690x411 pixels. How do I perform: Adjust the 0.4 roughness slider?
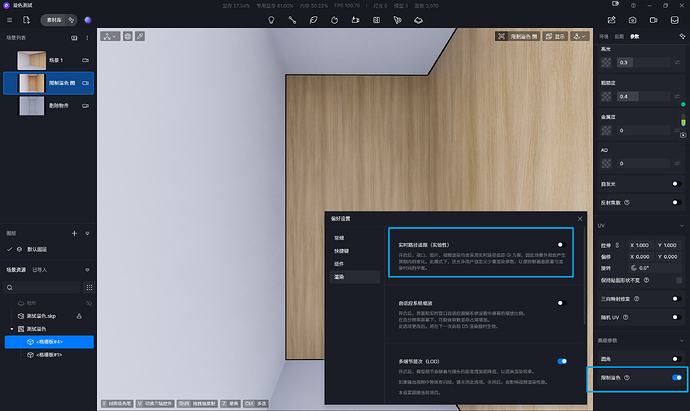click(643, 96)
